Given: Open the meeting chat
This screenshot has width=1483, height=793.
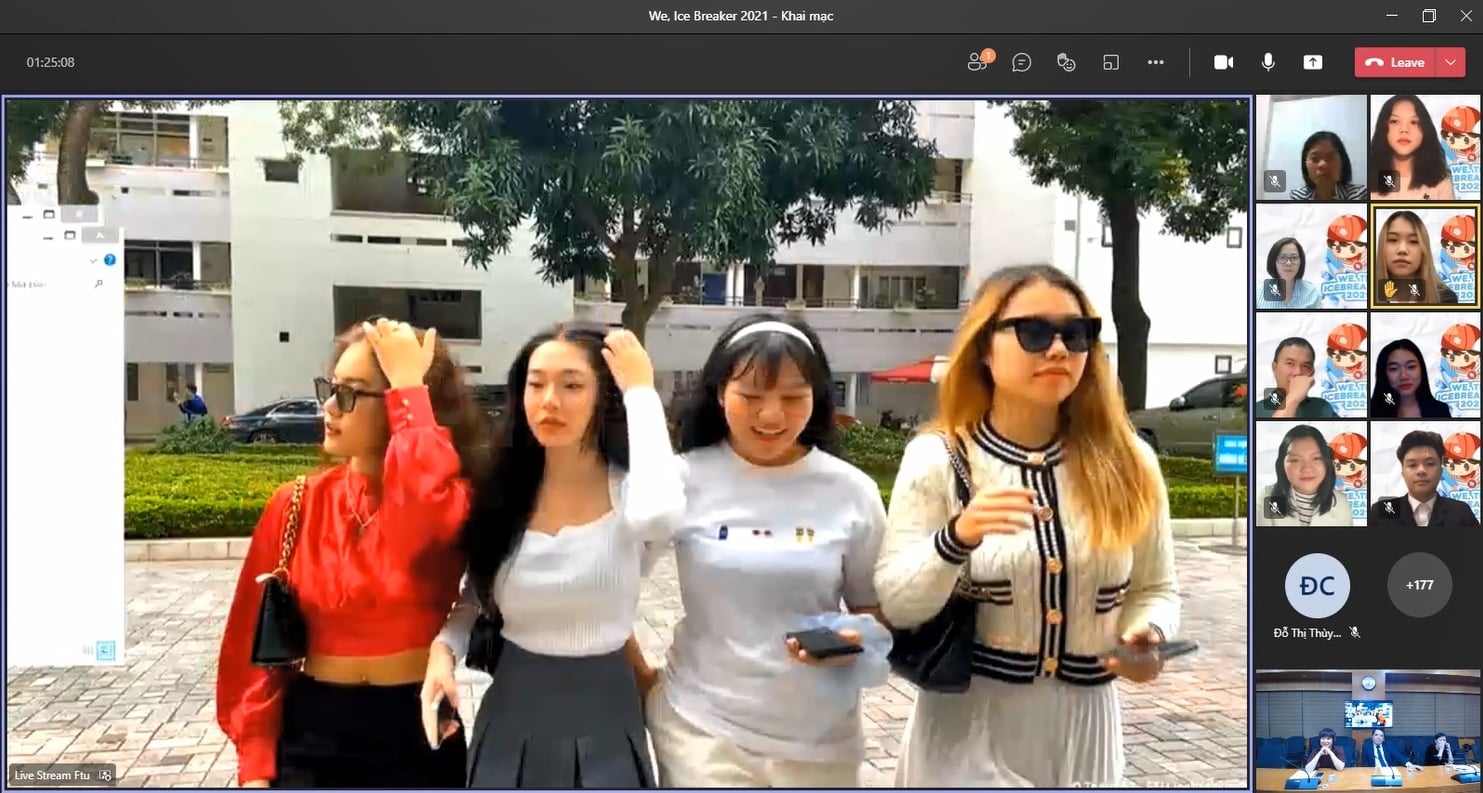Looking at the screenshot, I should tap(1021, 62).
